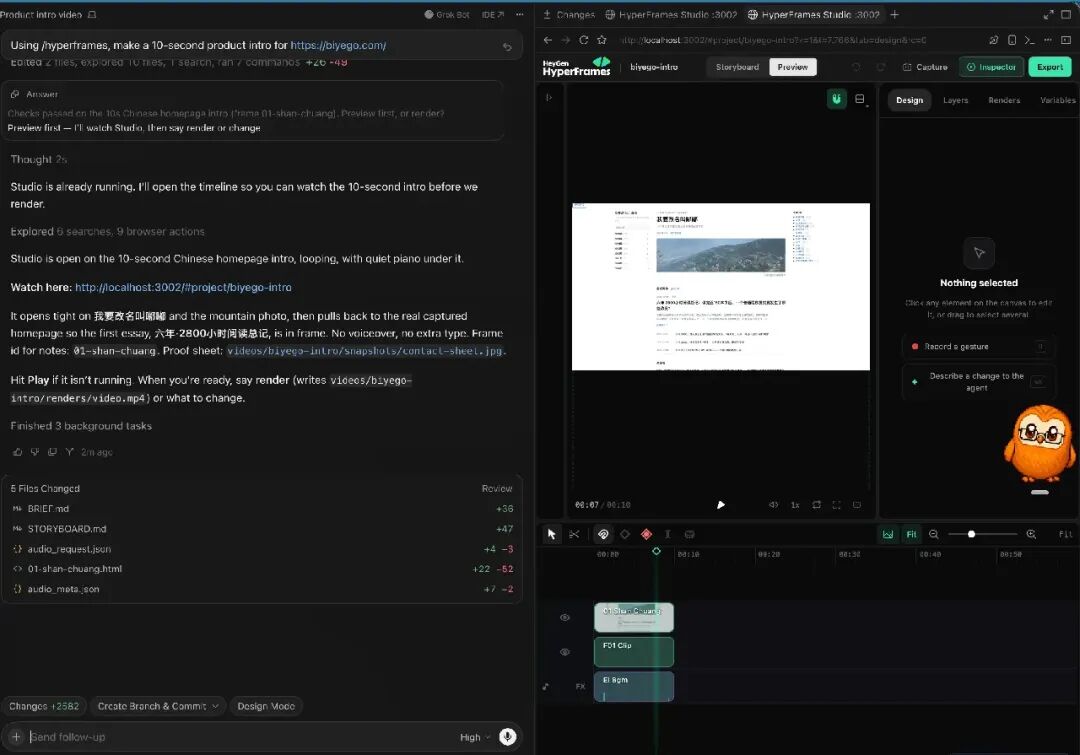Image resolution: width=1080 pixels, height=755 pixels.
Task: Open the Variables tab
Action: (x=1057, y=100)
